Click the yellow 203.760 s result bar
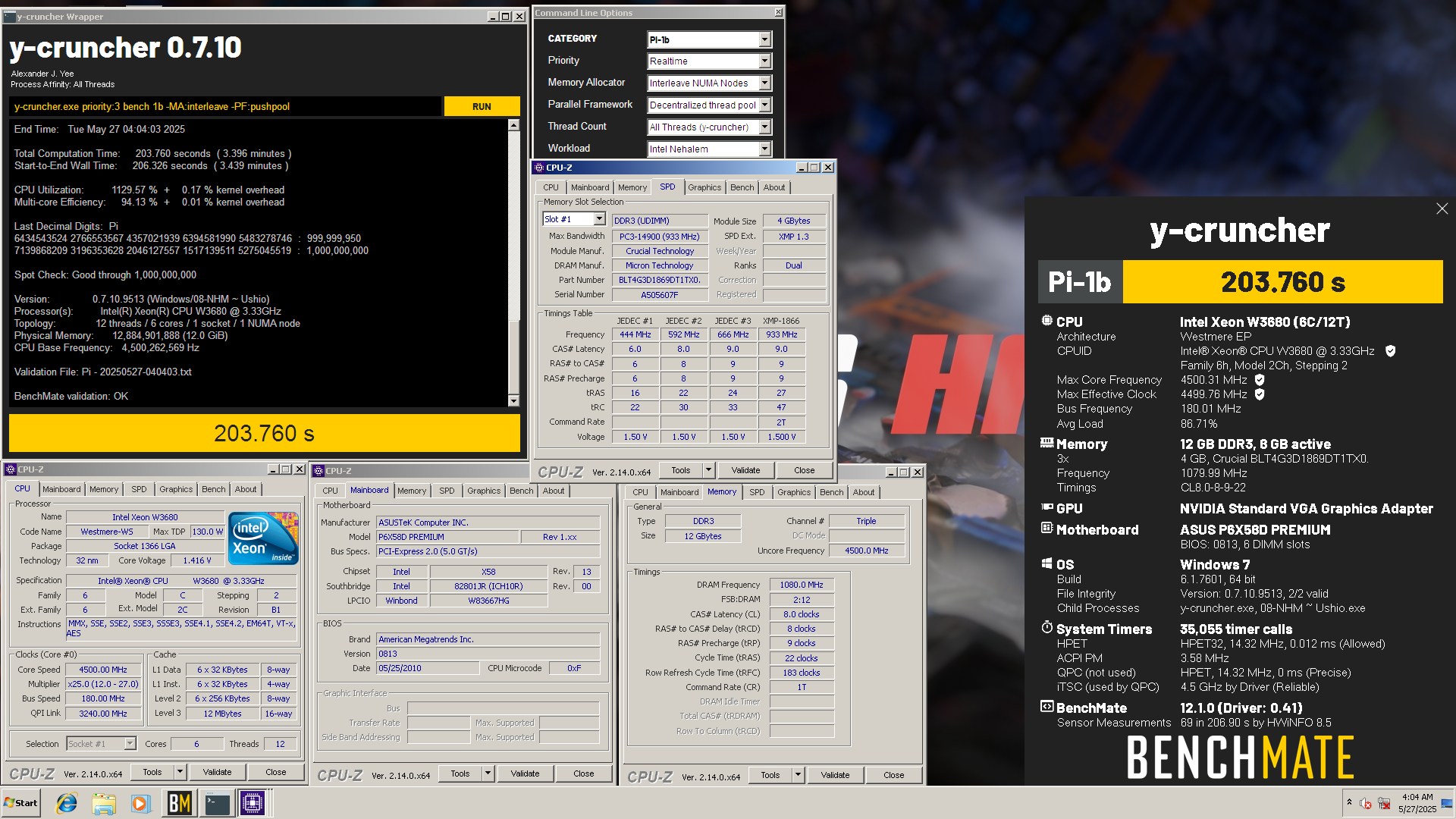This screenshot has height=819, width=1456. coord(264,433)
